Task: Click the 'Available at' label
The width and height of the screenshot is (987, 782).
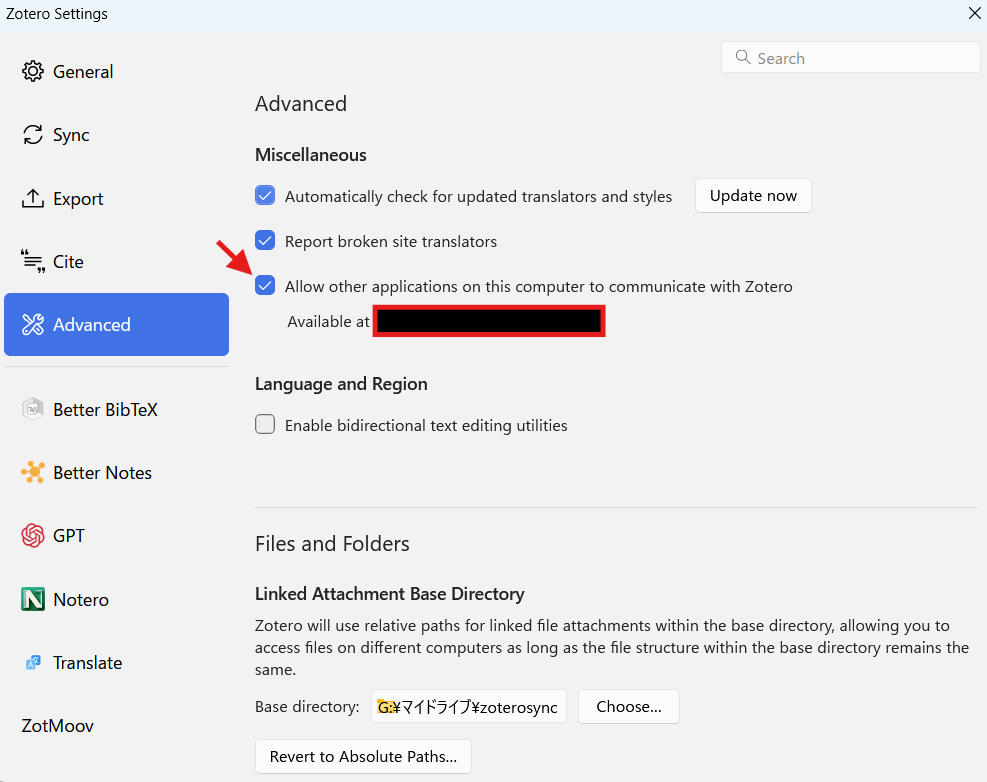Action: pos(329,322)
